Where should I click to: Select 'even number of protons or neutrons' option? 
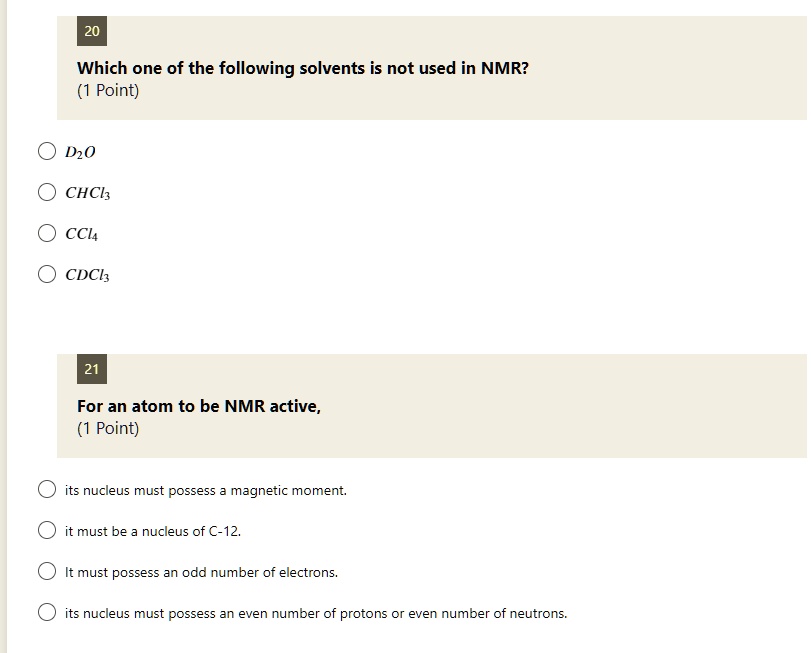click(47, 612)
